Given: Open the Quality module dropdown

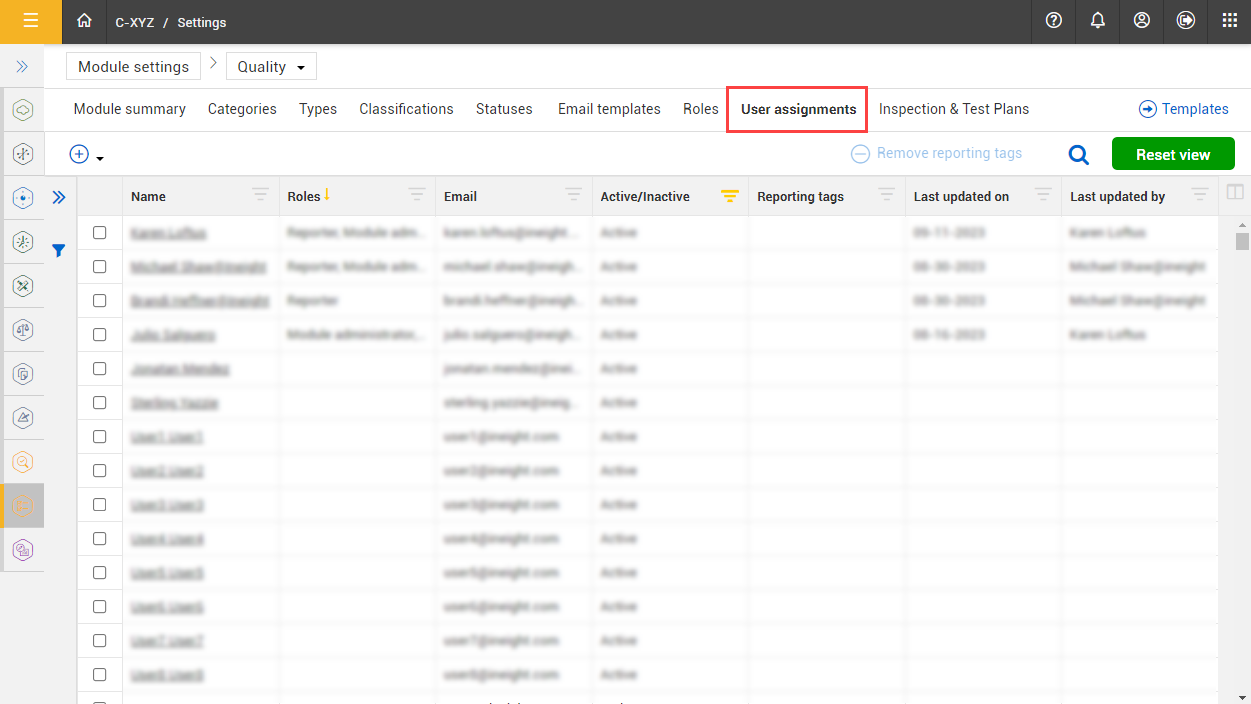Looking at the screenshot, I should [271, 67].
